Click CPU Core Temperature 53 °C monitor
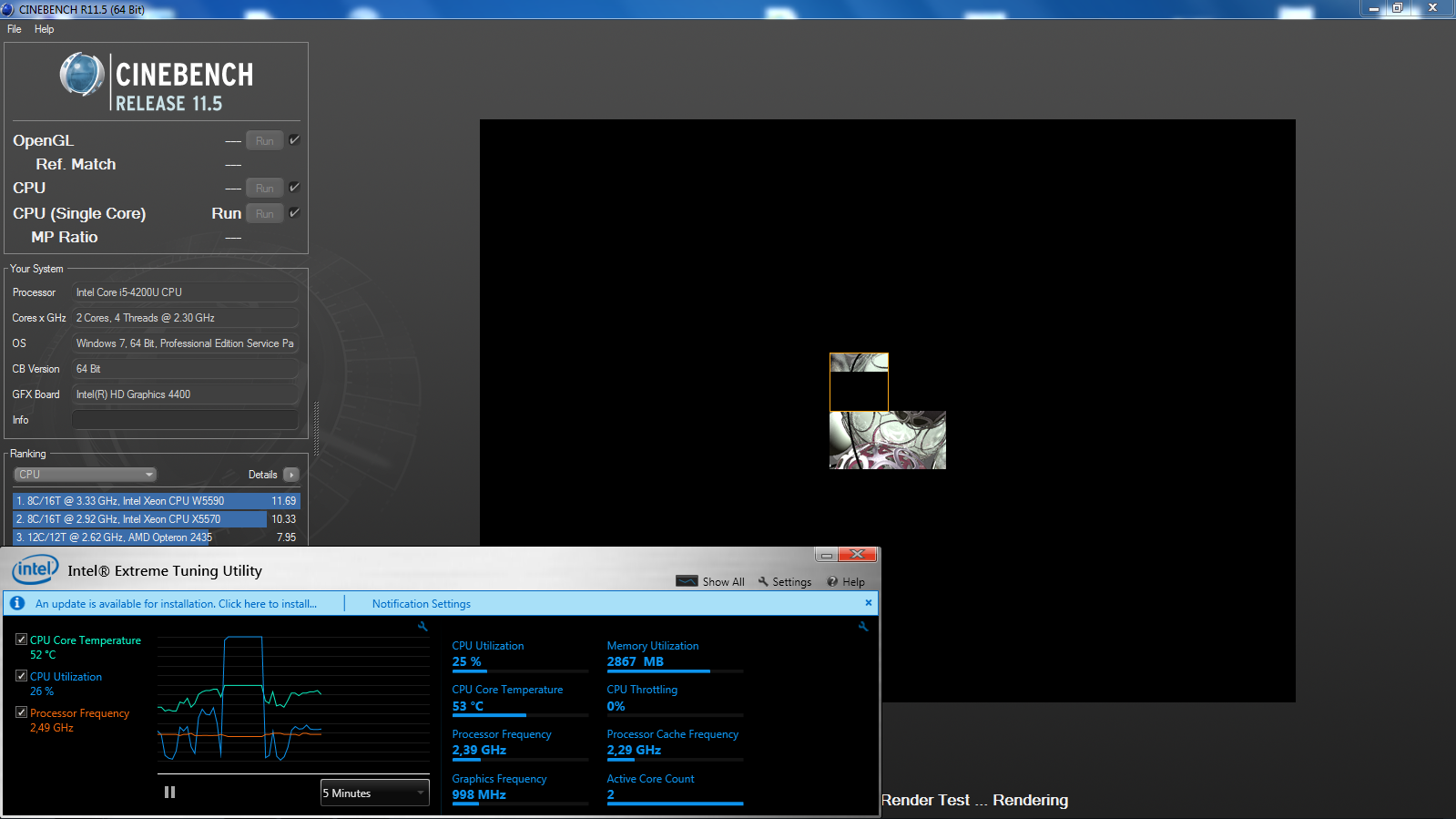 520,699
